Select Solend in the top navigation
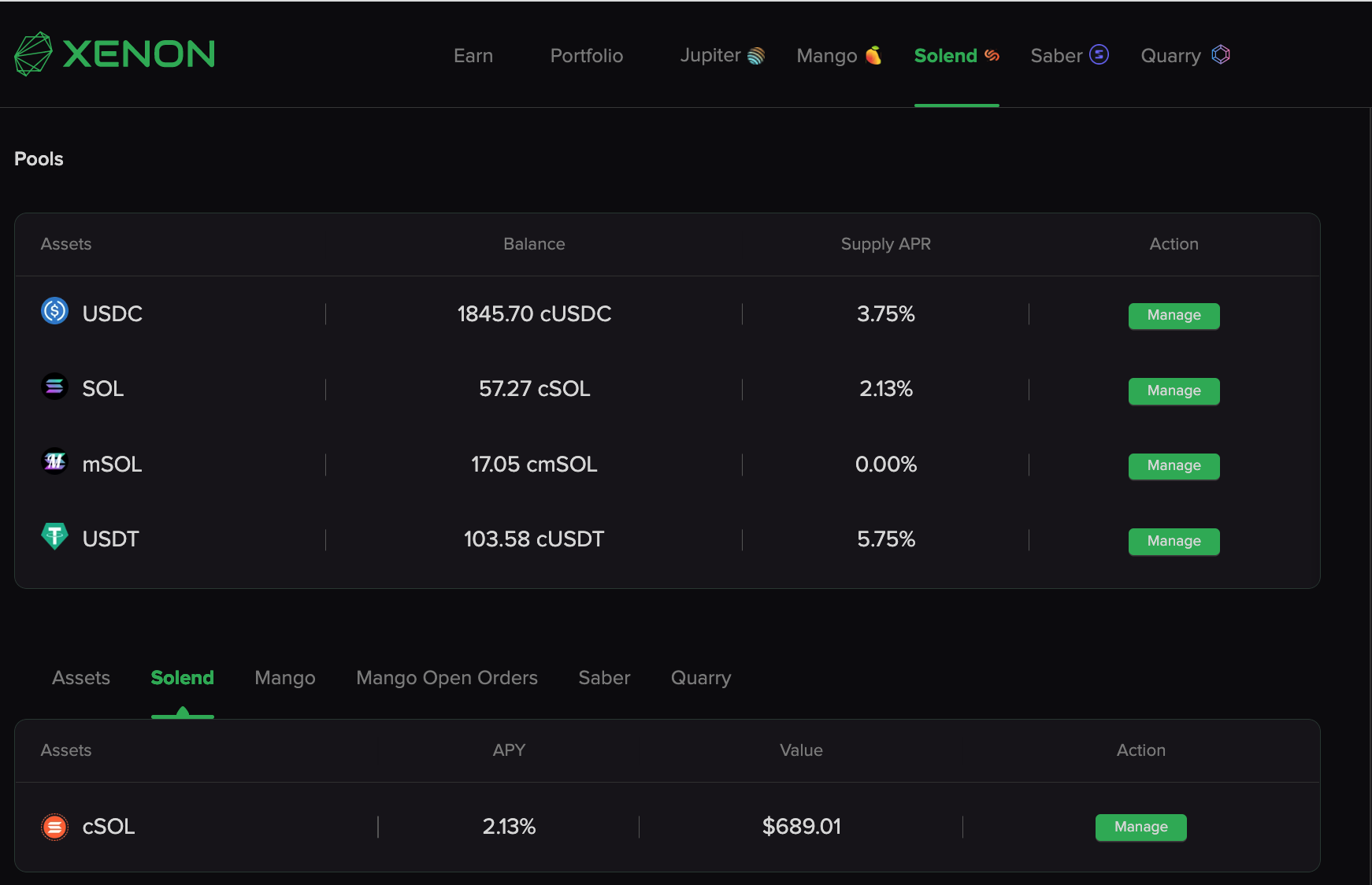 [x=956, y=56]
